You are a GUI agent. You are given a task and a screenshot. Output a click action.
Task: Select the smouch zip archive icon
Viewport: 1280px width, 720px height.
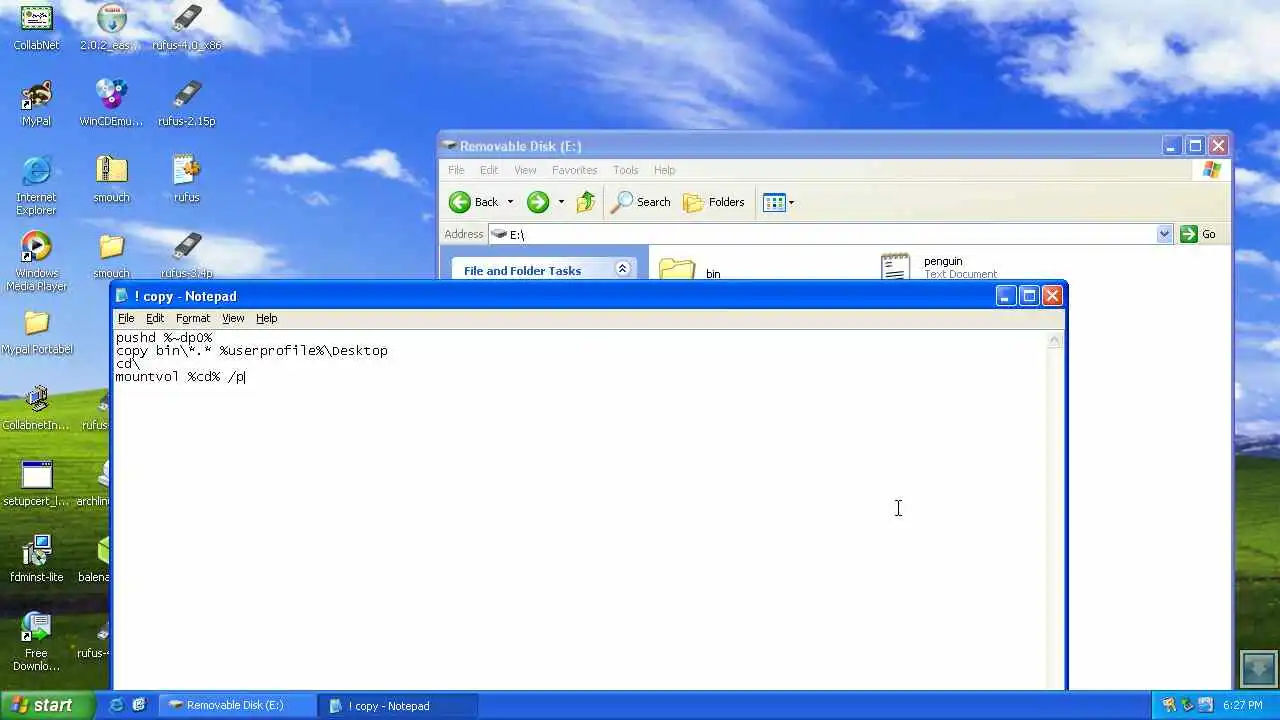click(111, 179)
